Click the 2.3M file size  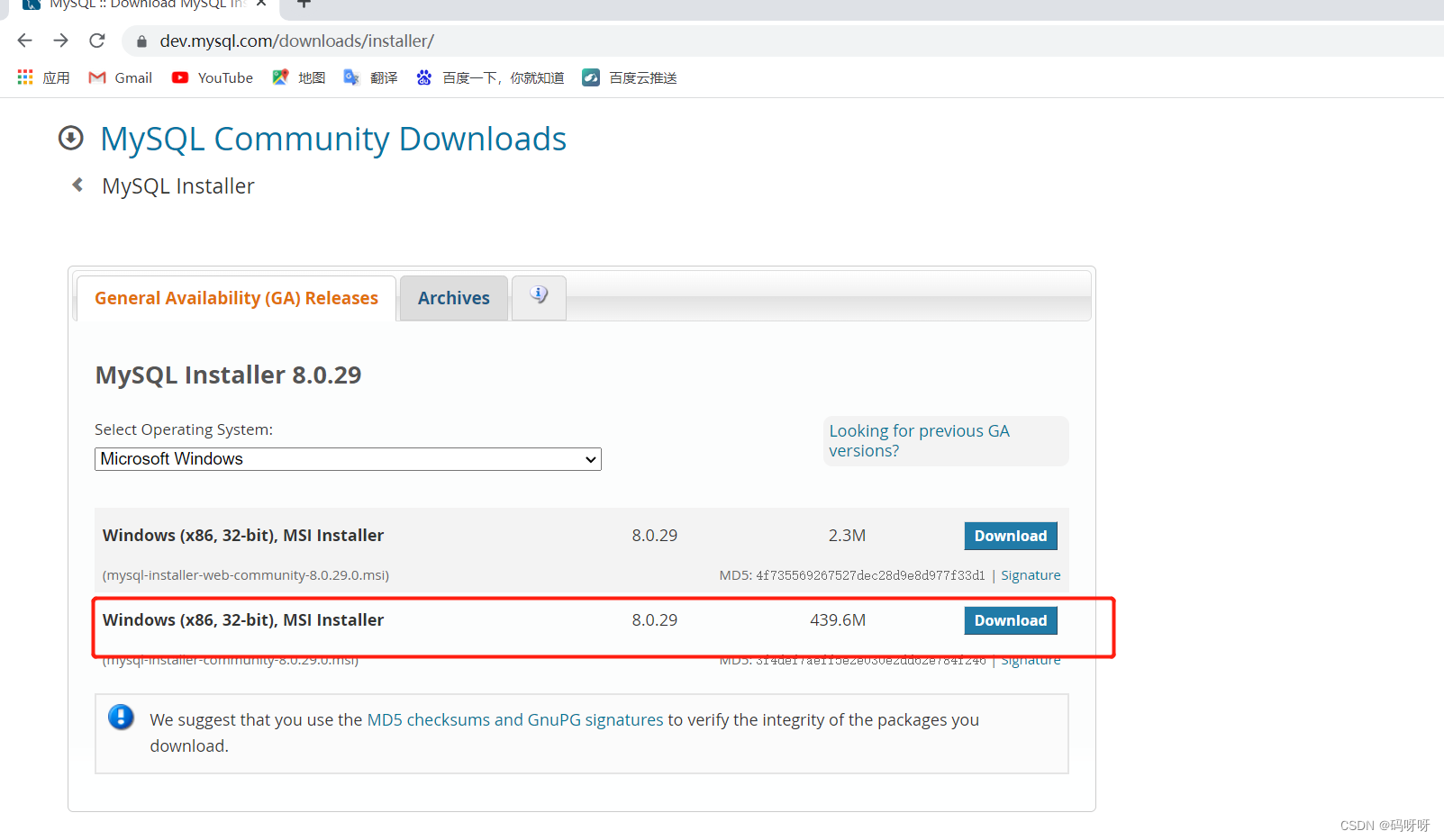(847, 536)
